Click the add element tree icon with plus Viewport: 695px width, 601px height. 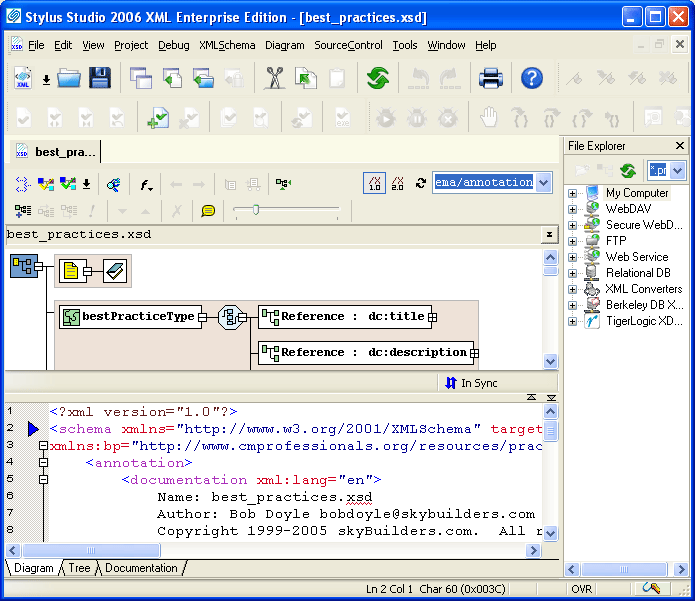pos(22,211)
